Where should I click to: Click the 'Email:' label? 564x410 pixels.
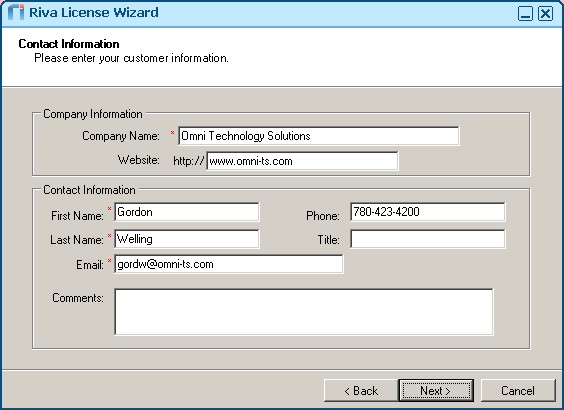pyautogui.click(x=90, y=265)
